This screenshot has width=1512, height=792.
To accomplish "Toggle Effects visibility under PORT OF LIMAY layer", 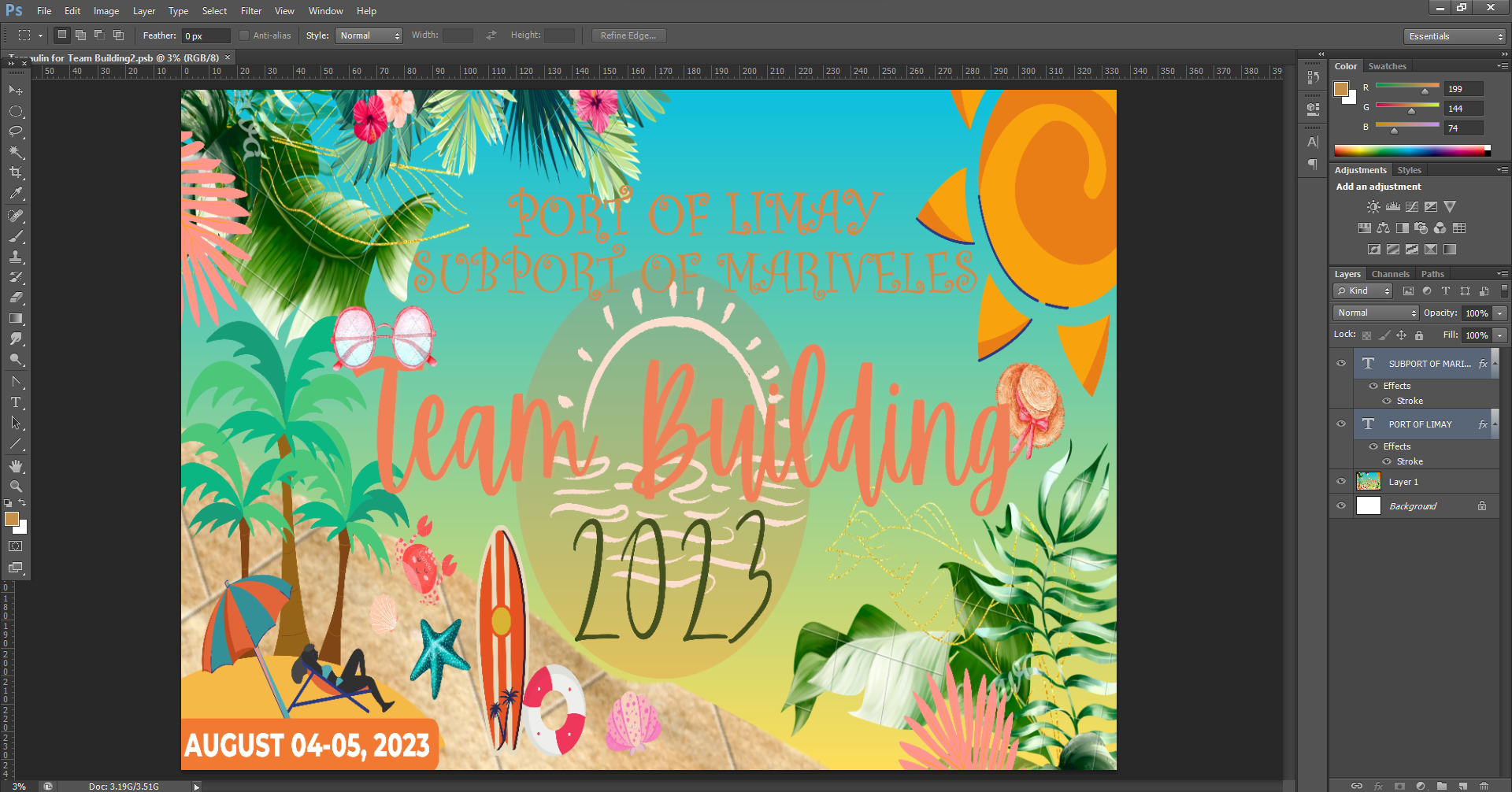I will click(1373, 446).
